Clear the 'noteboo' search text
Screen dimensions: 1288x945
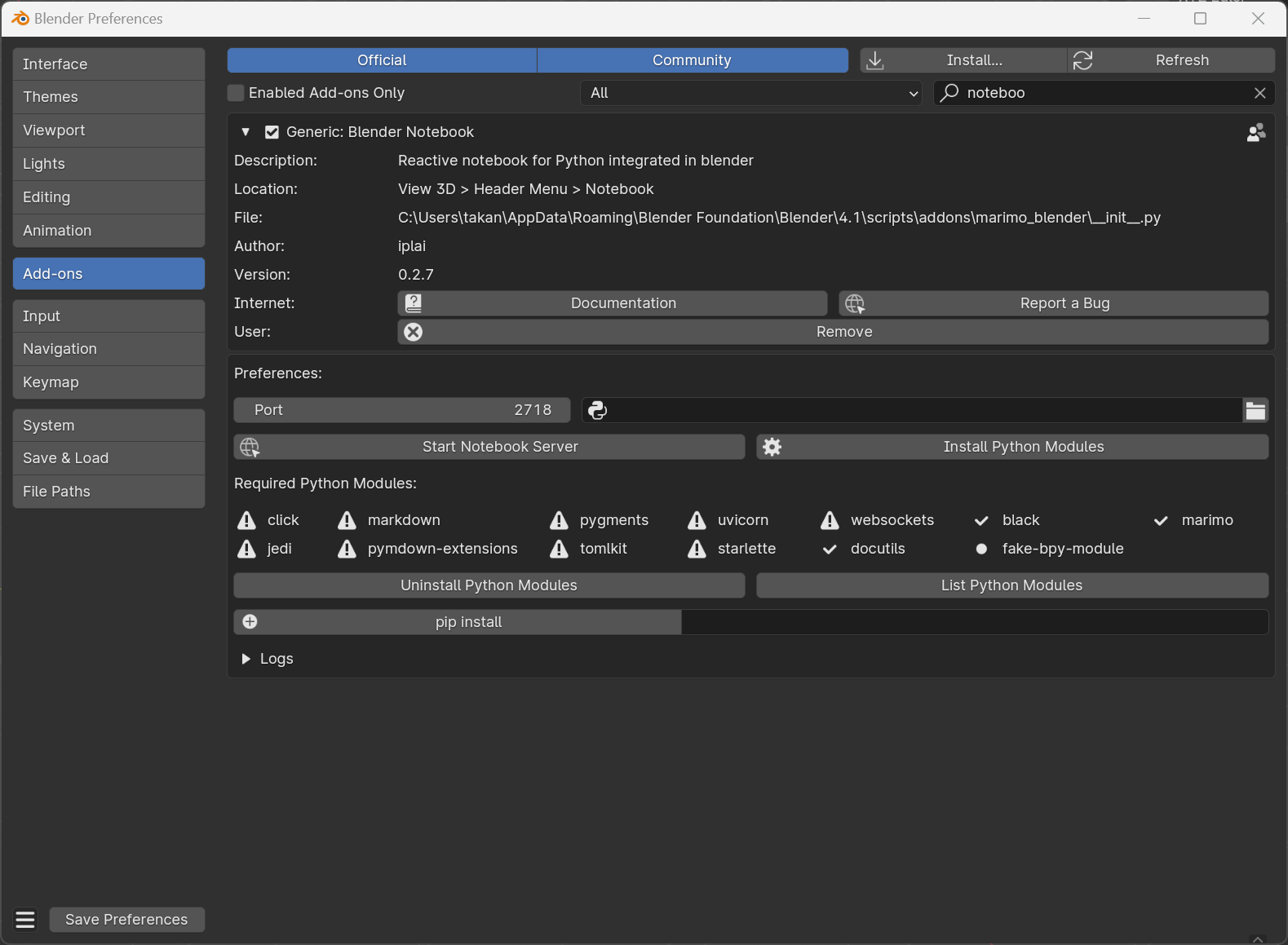pos(1259,93)
